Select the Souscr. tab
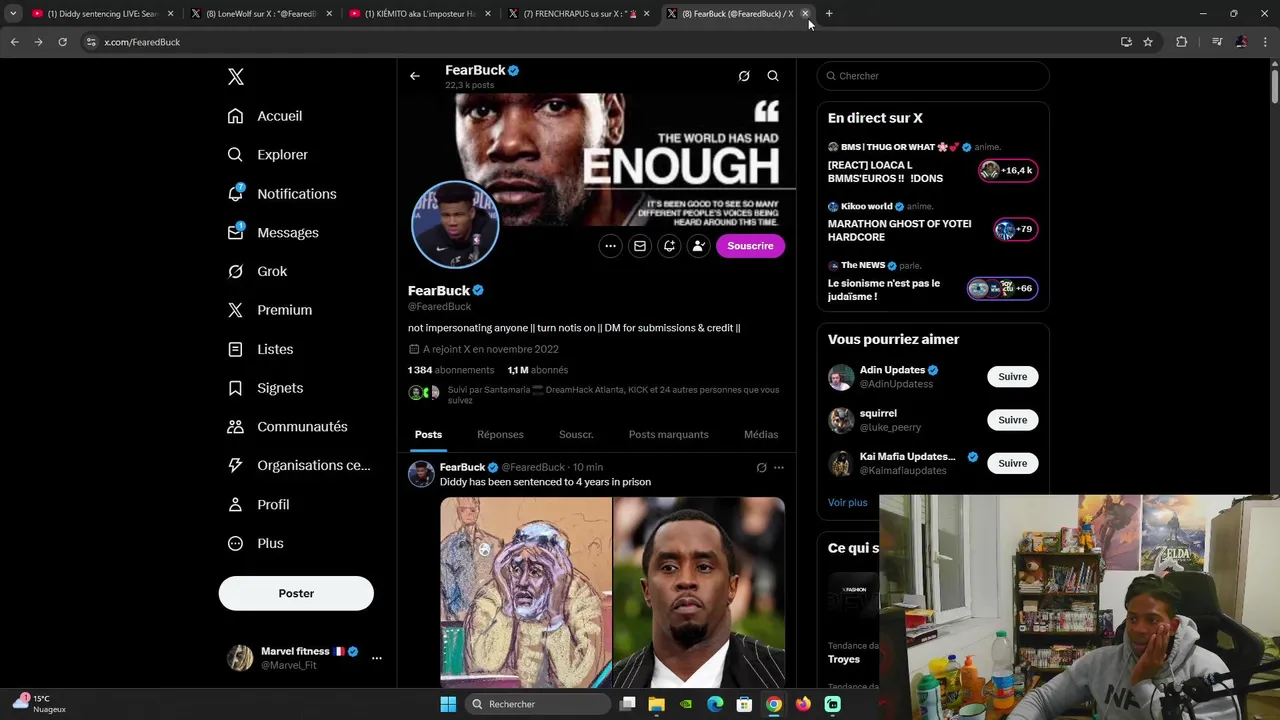Viewport: 1280px width, 720px height. coord(576,435)
